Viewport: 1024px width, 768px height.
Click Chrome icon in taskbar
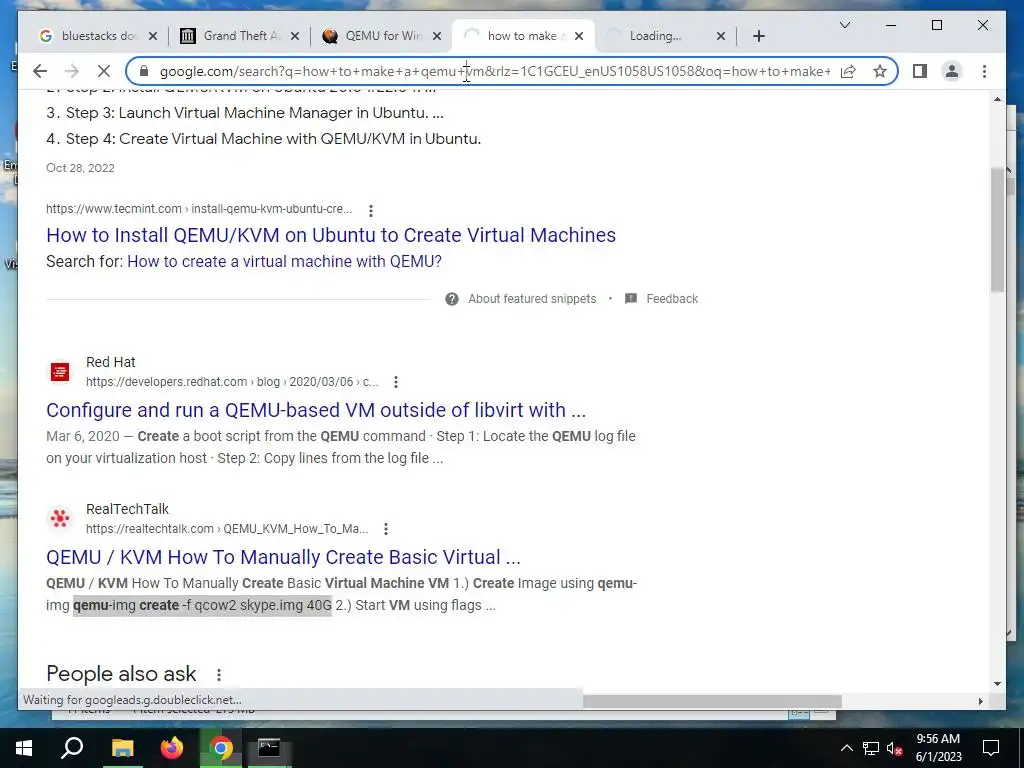tap(221, 748)
